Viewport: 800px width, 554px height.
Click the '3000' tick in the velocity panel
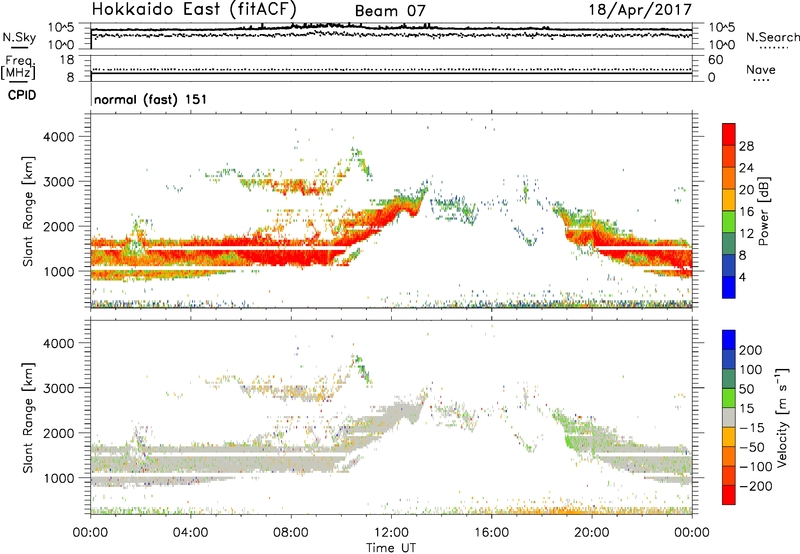click(58, 388)
